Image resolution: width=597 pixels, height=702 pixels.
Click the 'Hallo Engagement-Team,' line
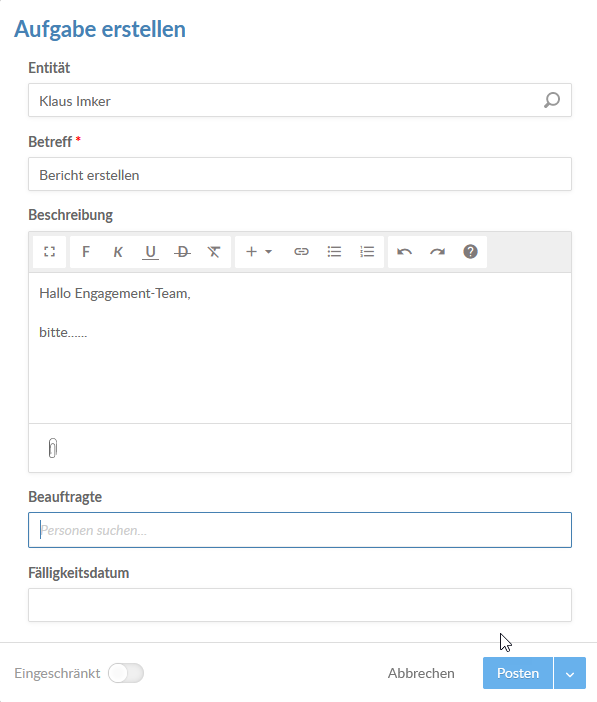click(x=115, y=293)
